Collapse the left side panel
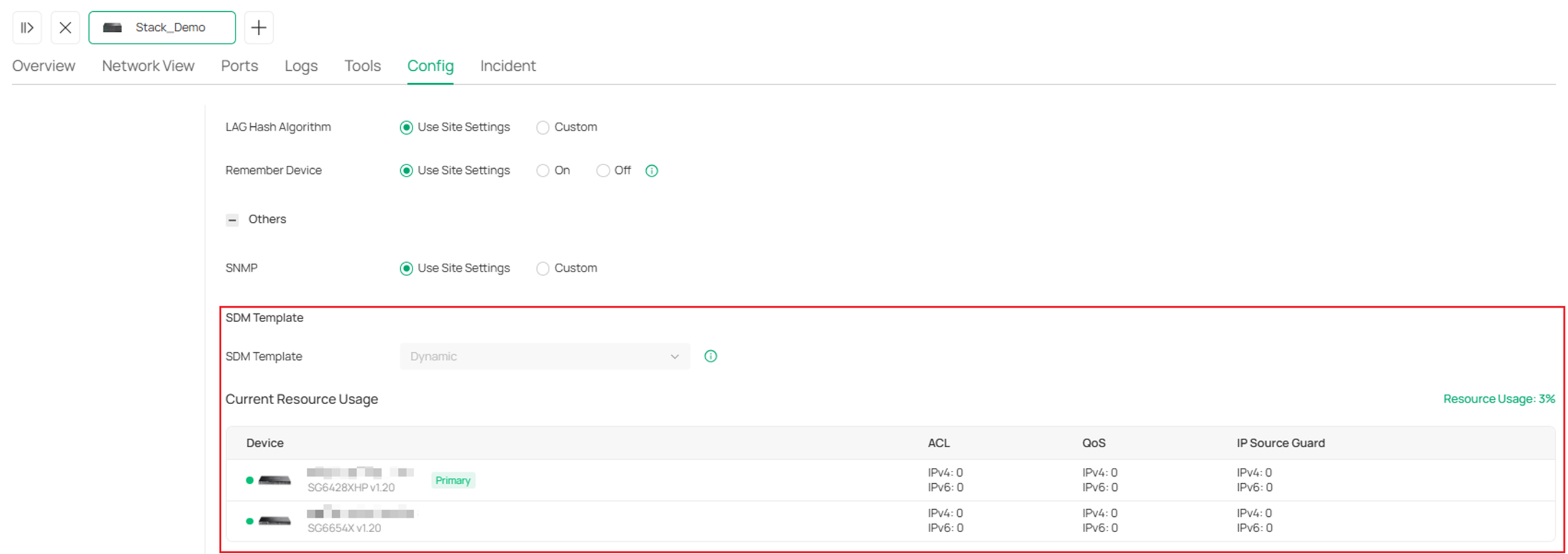1568x554 pixels. click(27, 27)
